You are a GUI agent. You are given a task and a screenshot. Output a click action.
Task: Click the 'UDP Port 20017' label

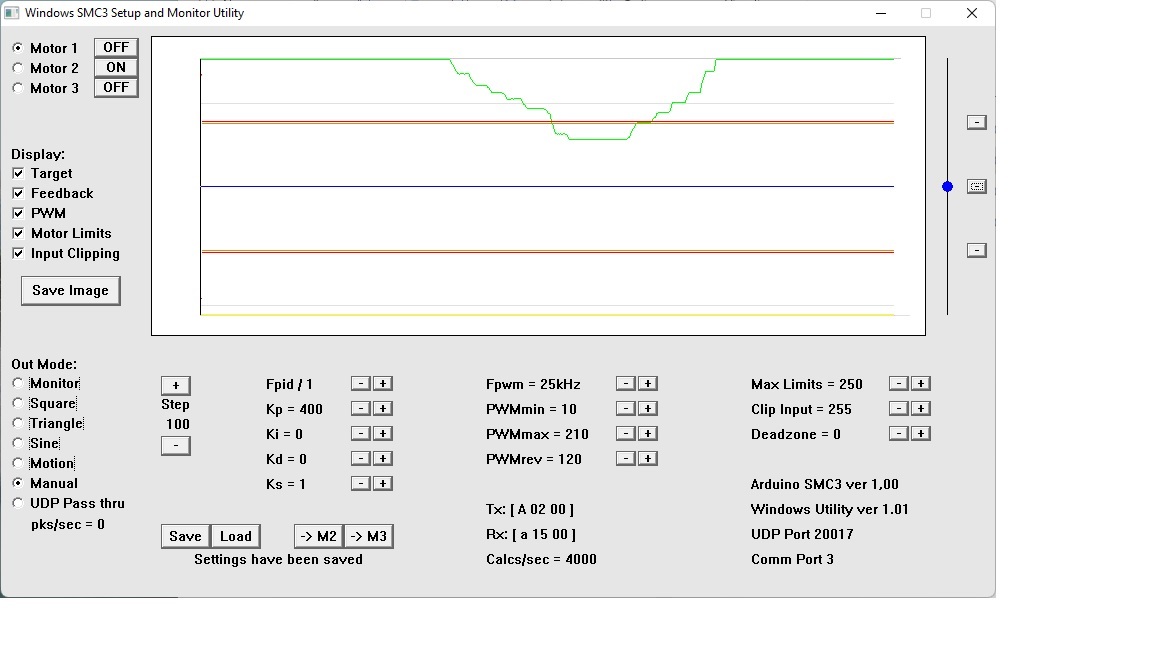(x=802, y=534)
